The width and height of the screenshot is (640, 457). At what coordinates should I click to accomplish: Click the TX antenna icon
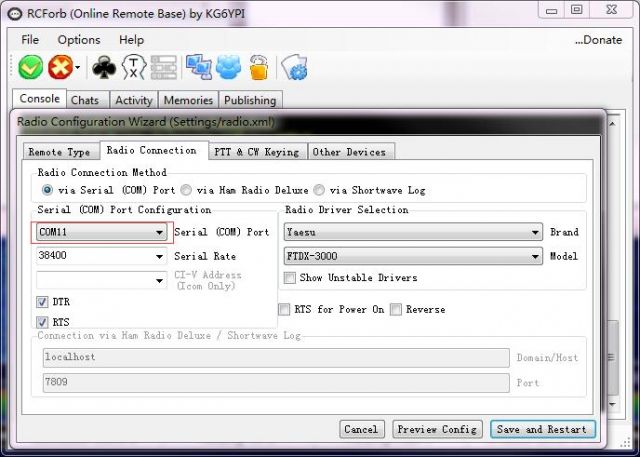(133, 67)
